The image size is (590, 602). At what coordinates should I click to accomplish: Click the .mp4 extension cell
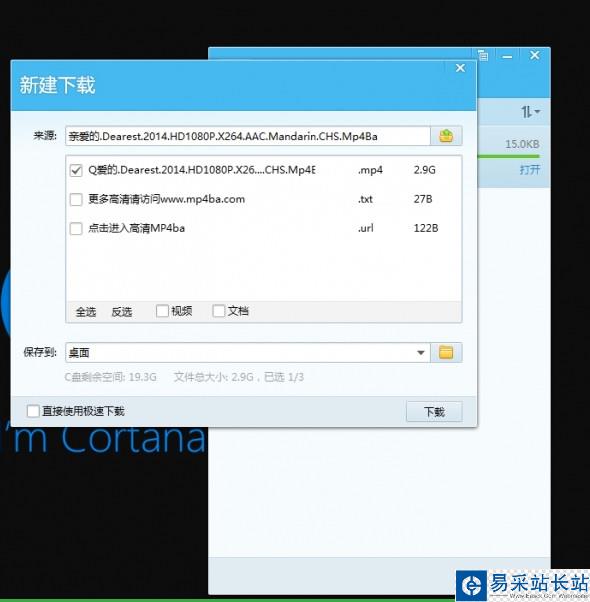point(370,170)
